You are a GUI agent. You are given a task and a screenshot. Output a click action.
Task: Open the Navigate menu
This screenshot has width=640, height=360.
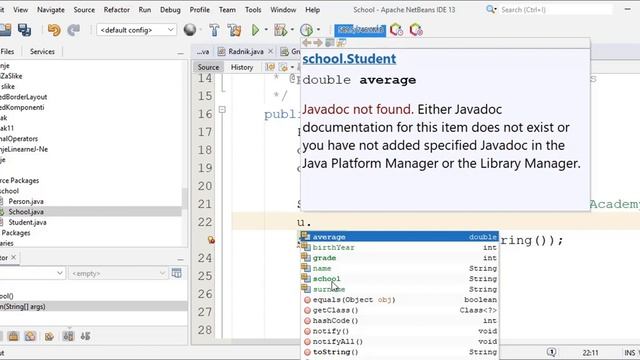[51, 9]
